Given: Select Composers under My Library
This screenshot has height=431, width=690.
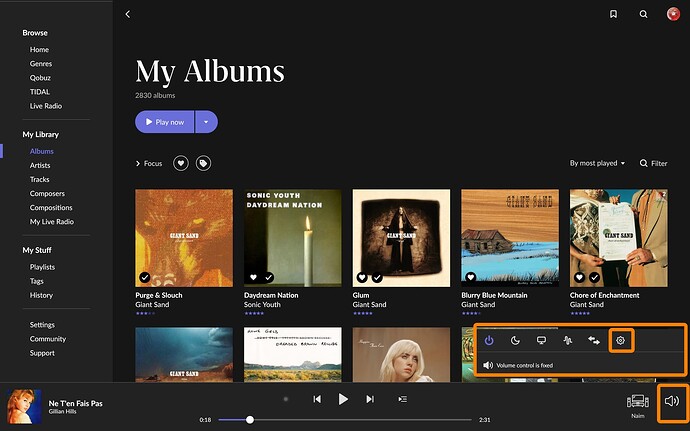Looking at the screenshot, I should click(x=47, y=194).
